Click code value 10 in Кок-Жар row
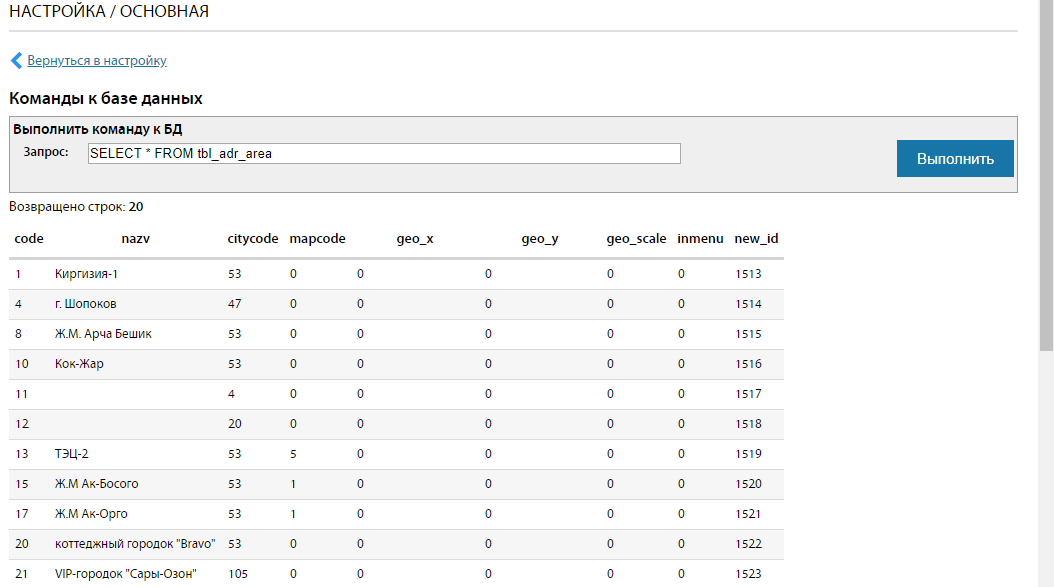 tap(22, 364)
